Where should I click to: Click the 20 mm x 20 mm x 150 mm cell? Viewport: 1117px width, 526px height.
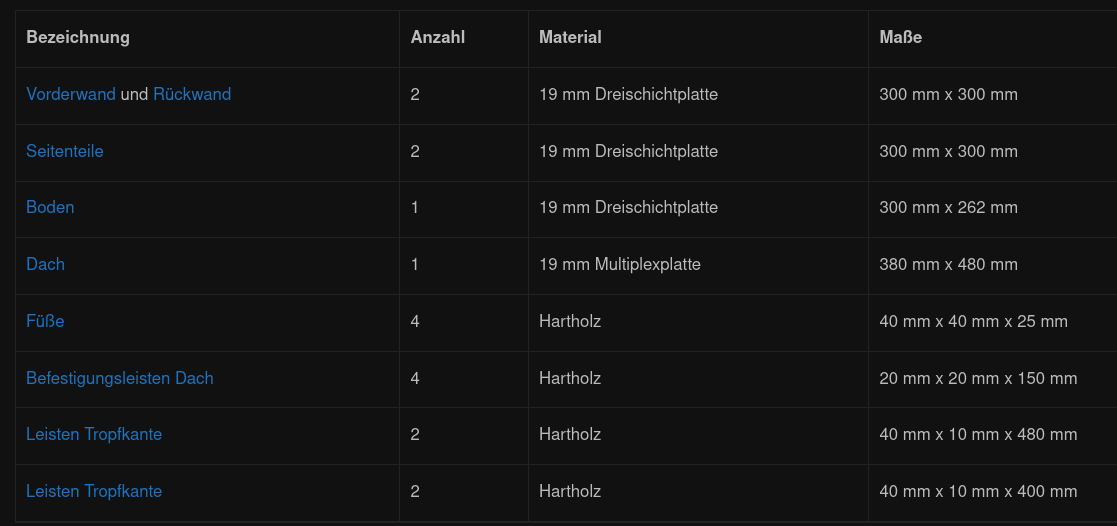(x=978, y=378)
